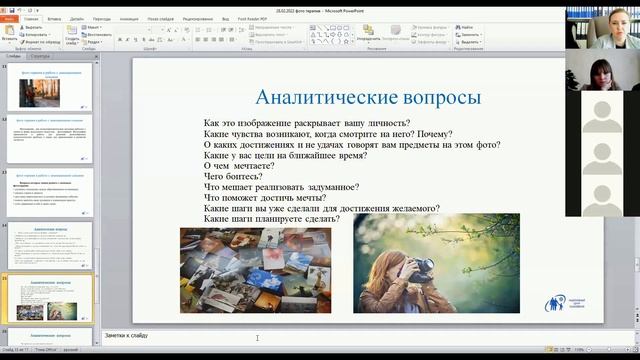Select the rectangle shape in shapes gallery
This screenshot has height=360, width=640.
(333, 28)
